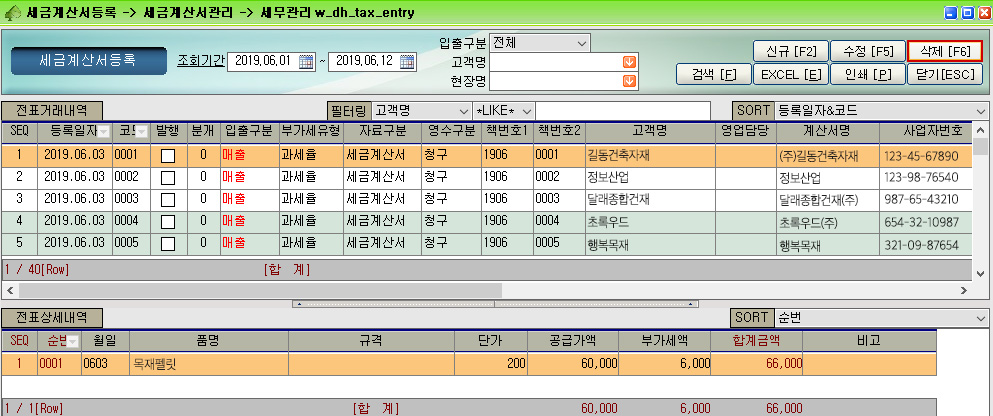The image size is (993, 416).
Task: Click the top grid scroll-up arrow
Action: [981, 130]
